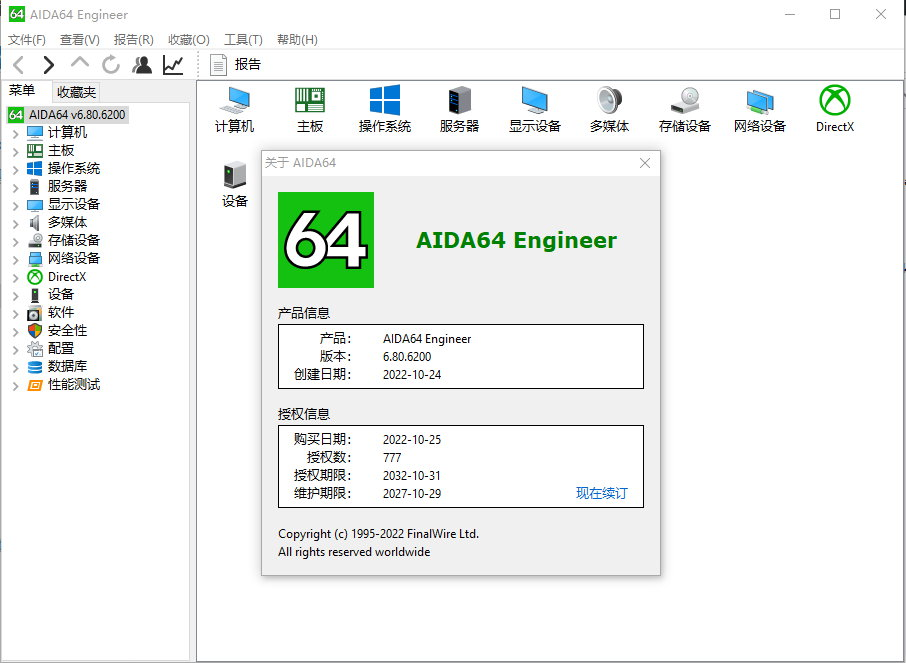Expand the 多媒体 tree node arrow
906x663 pixels.
coord(16,224)
